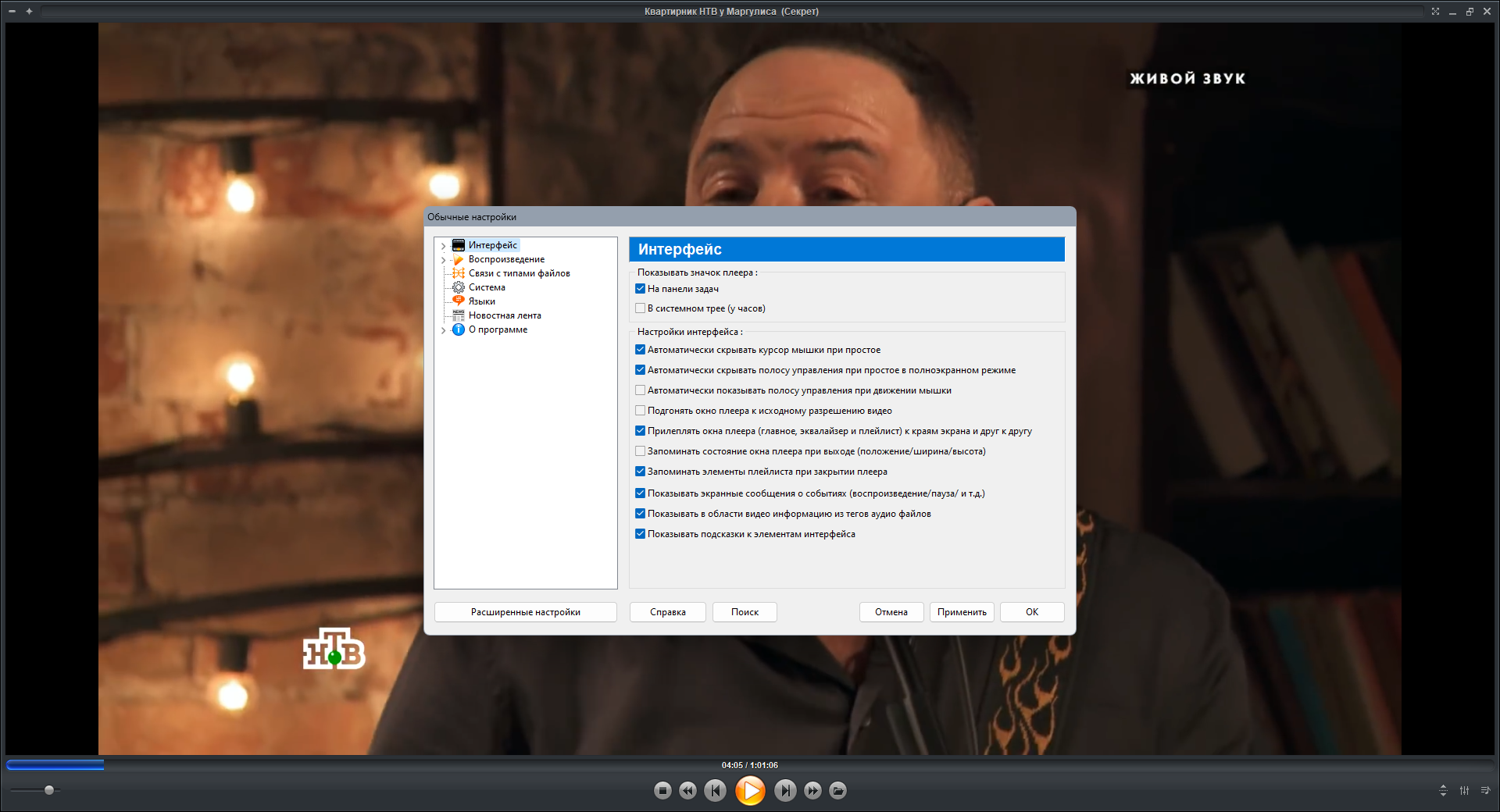Screen dimensions: 1500x812
Task: Uncheck the taskbar icon checkbox
Action: click(x=640, y=289)
